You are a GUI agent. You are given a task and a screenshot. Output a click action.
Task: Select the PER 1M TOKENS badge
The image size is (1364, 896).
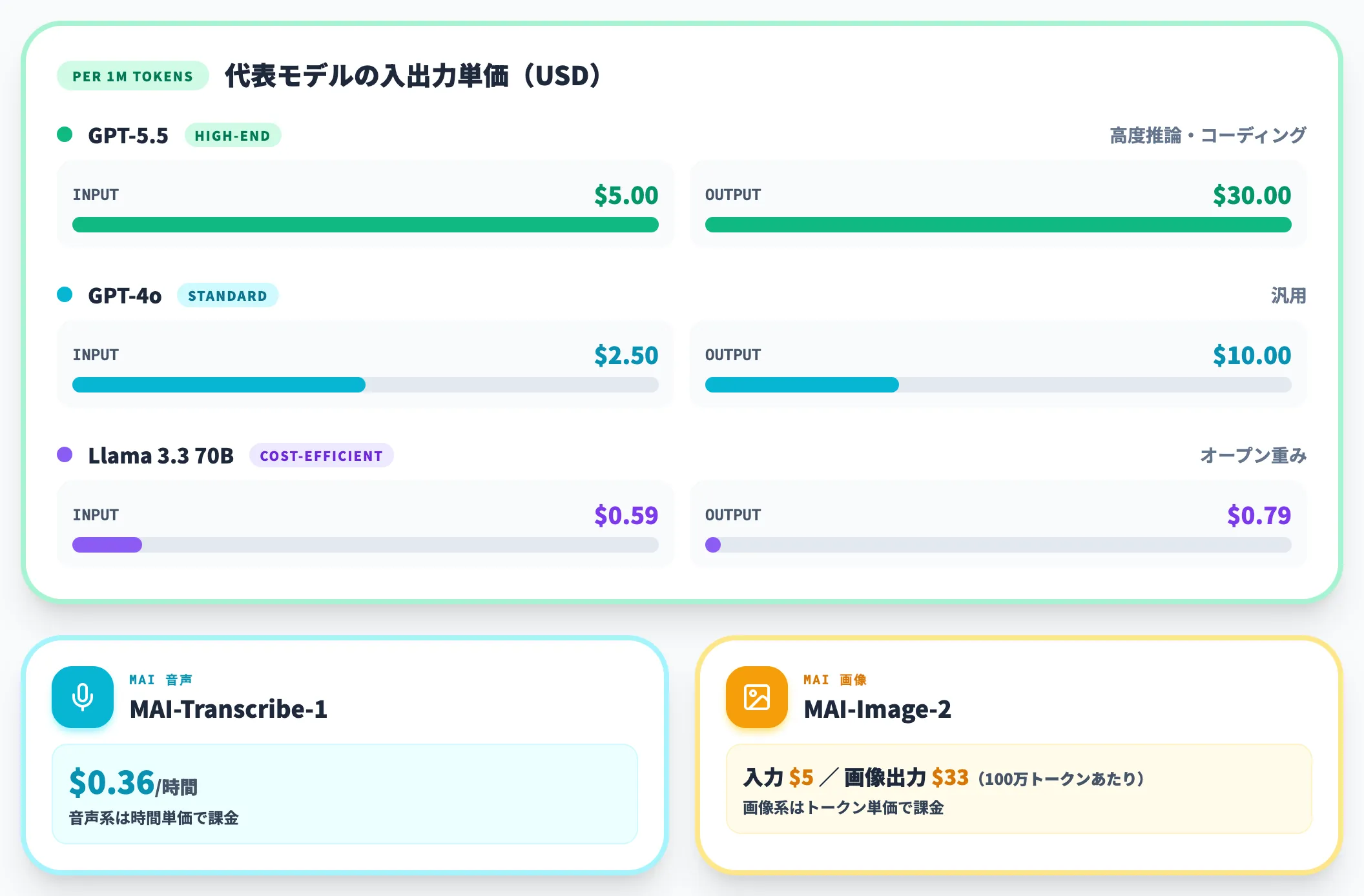132,76
